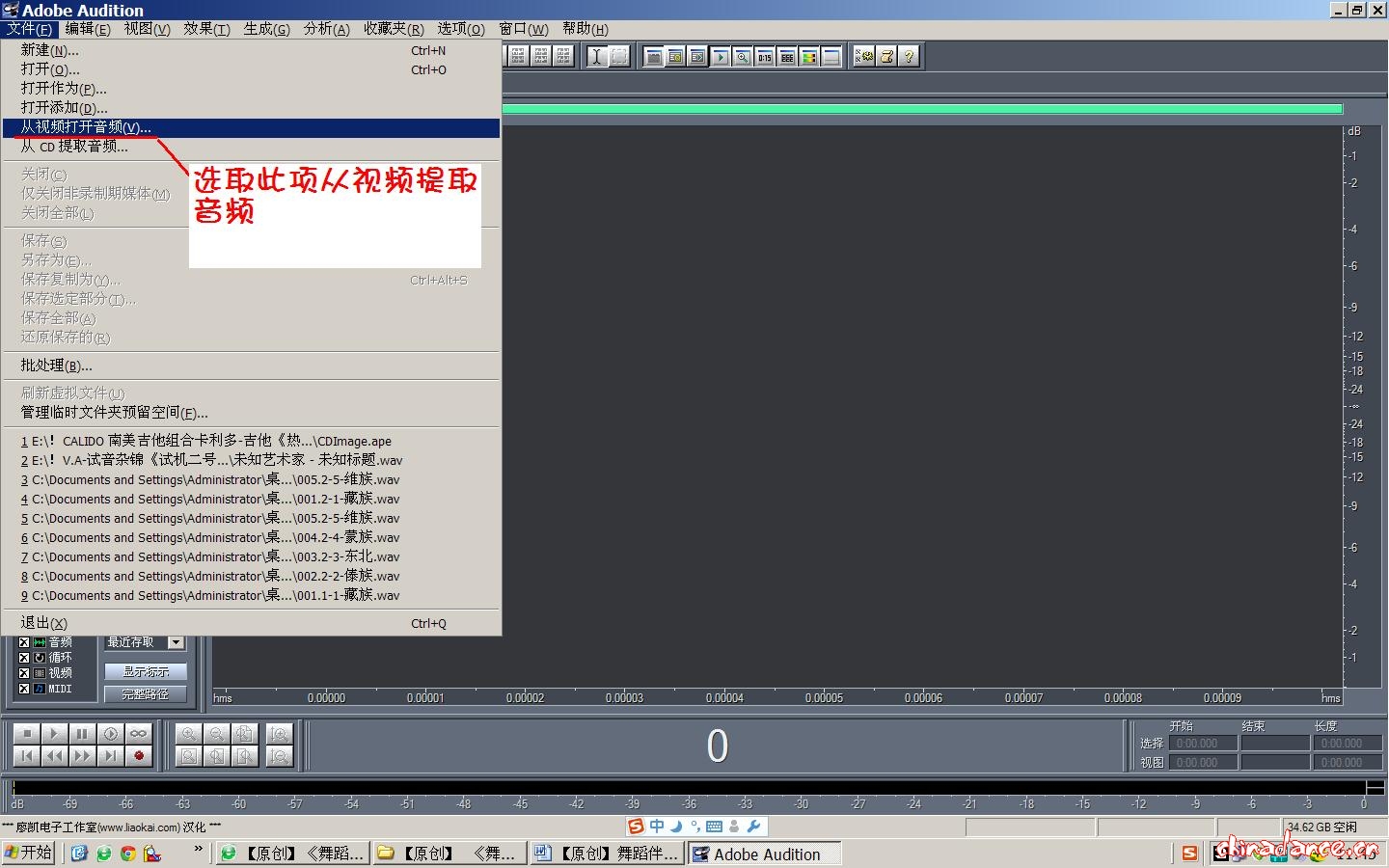Choose 从视频打开音频(V) menu item

[86, 127]
